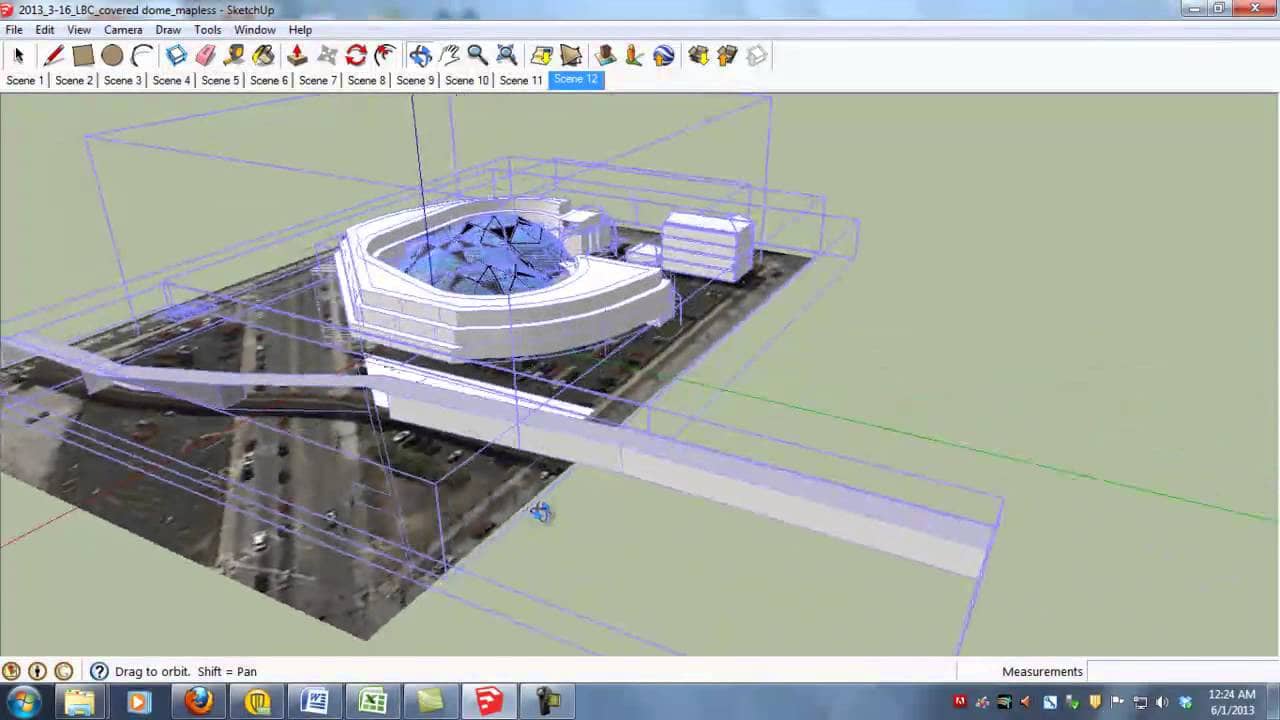Activate the Tape Measure tool
The image size is (1280, 720).
coord(235,56)
